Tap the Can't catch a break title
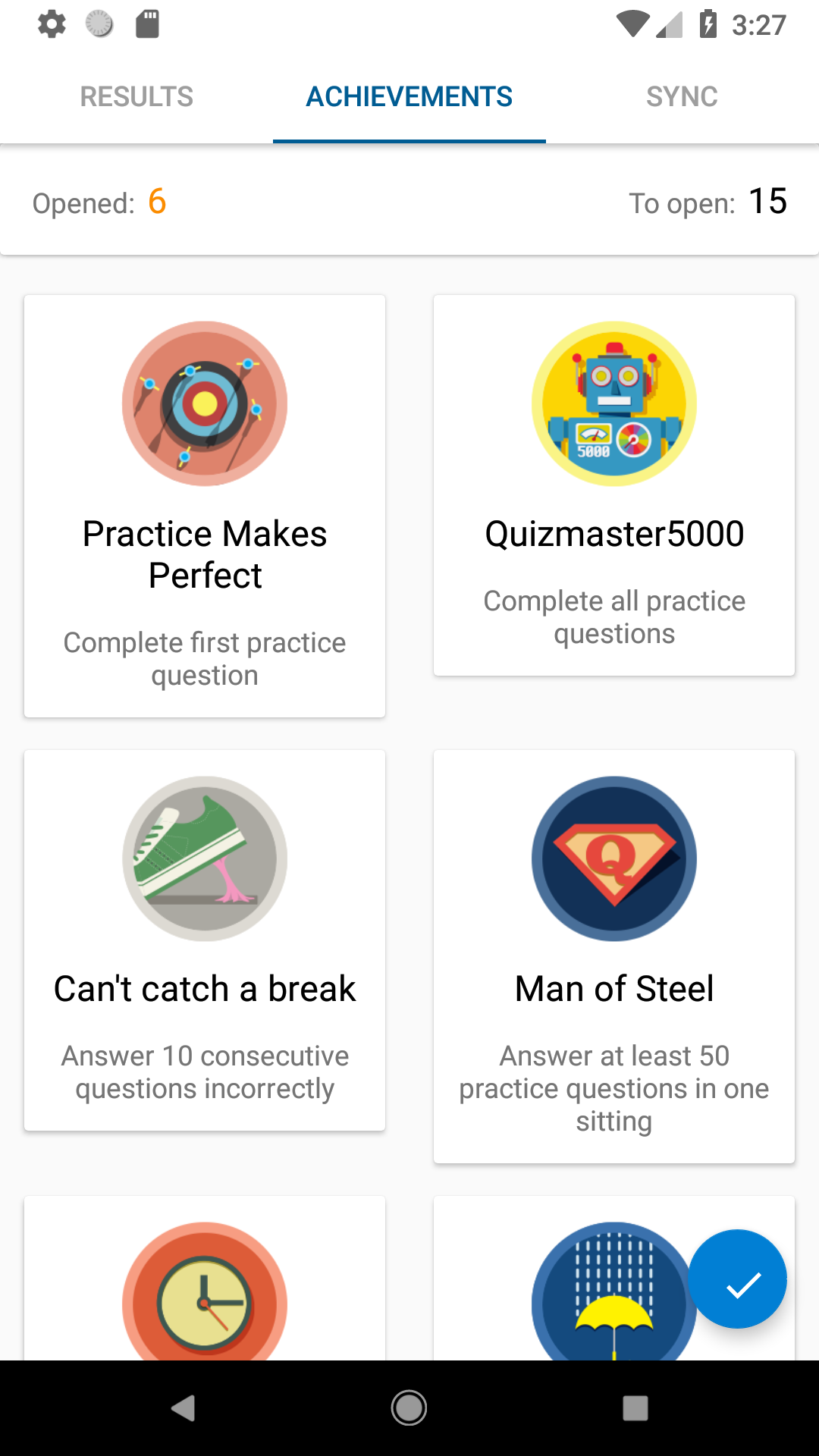Viewport: 819px width, 1456px height. pos(205,989)
